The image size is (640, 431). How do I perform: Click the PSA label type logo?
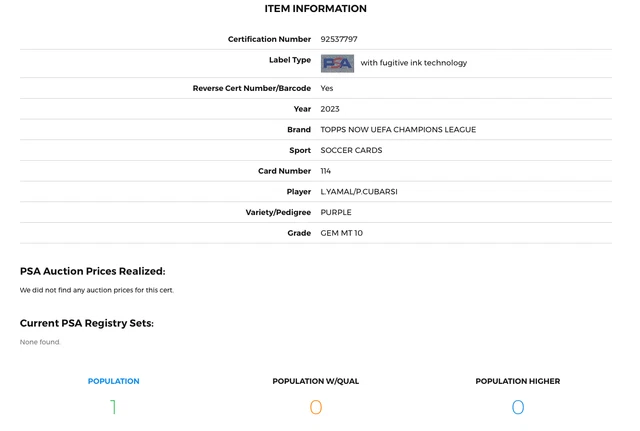tap(337, 63)
